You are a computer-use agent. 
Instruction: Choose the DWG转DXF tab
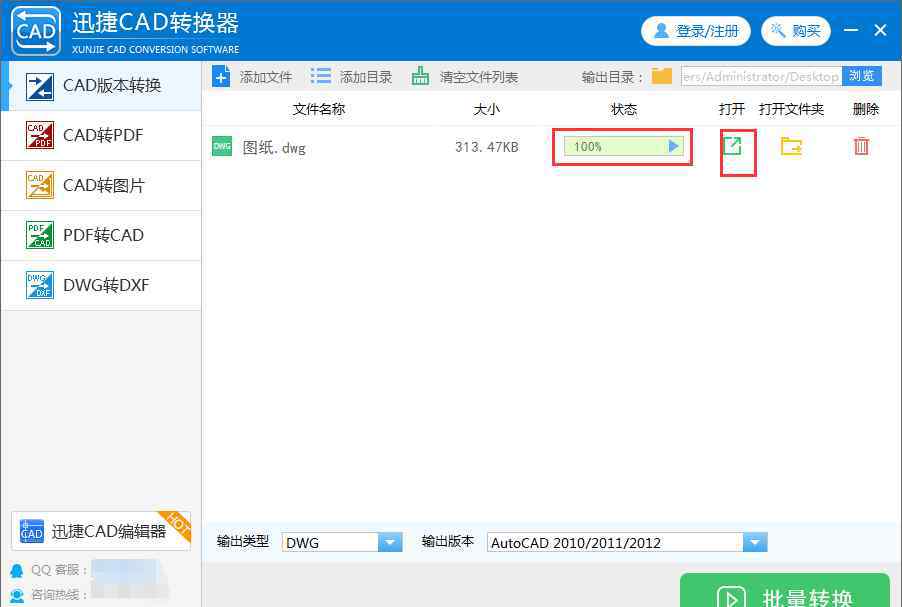click(x=100, y=285)
